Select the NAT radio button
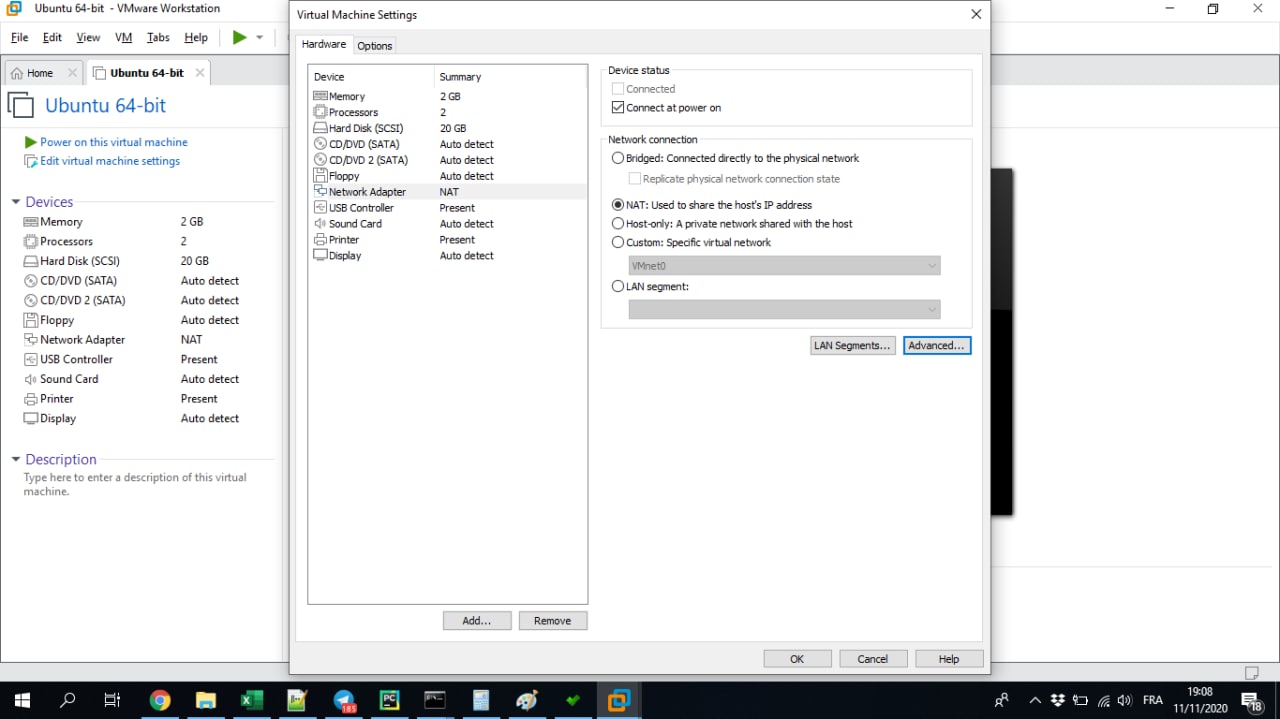The width and height of the screenshot is (1280, 719). [618, 205]
